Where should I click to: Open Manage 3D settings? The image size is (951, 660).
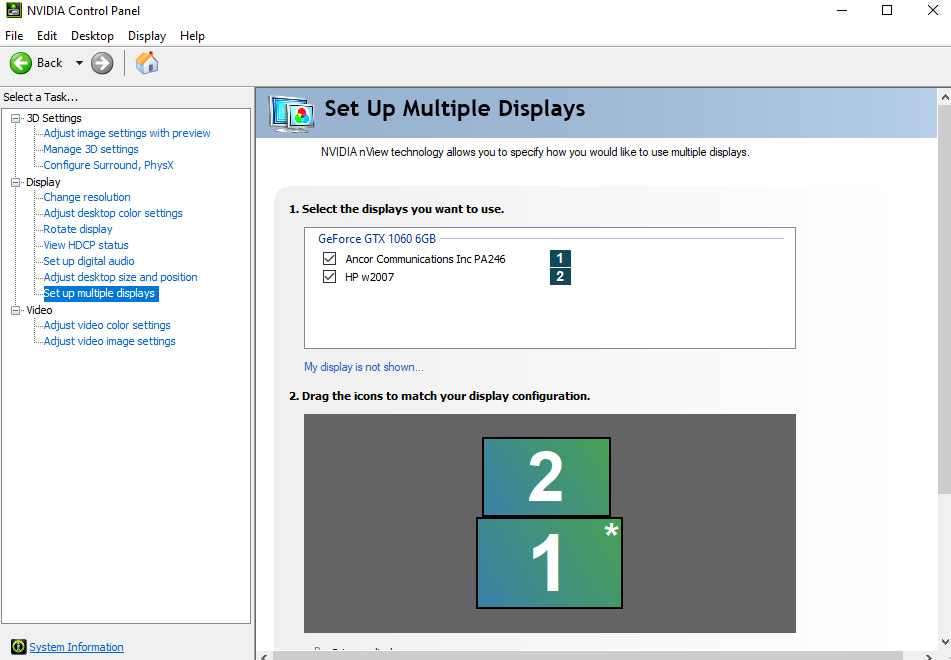click(x=91, y=149)
